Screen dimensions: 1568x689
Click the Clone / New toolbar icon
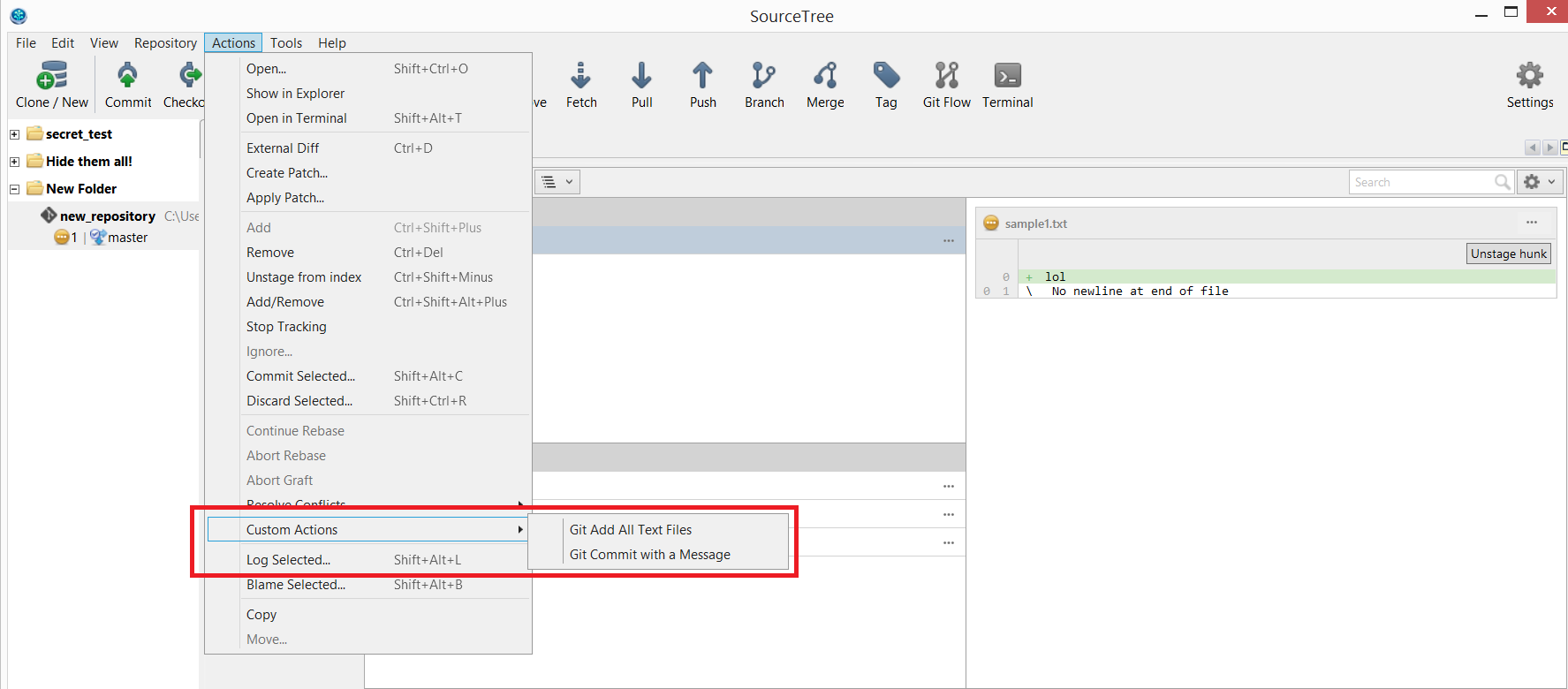coord(52,76)
